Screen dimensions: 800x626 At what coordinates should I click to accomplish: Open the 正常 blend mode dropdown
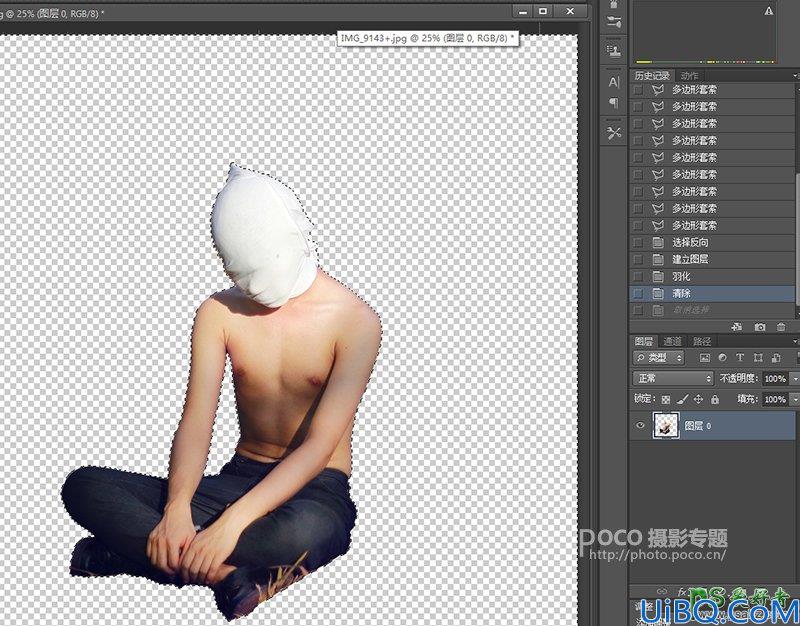(673, 379)
